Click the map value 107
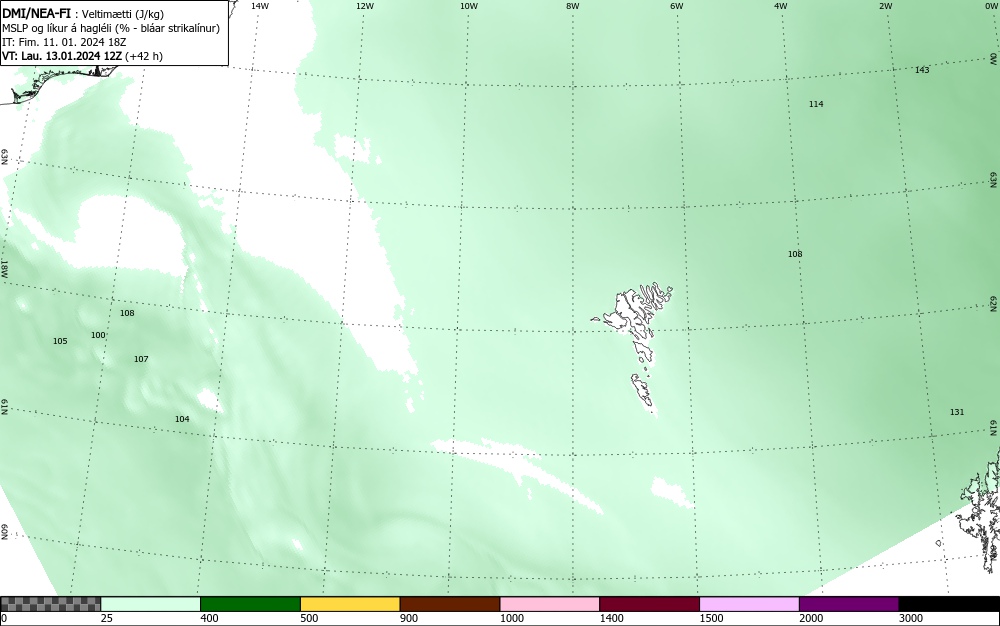This screenshot has width=1000, height=626. pos(141,359)
